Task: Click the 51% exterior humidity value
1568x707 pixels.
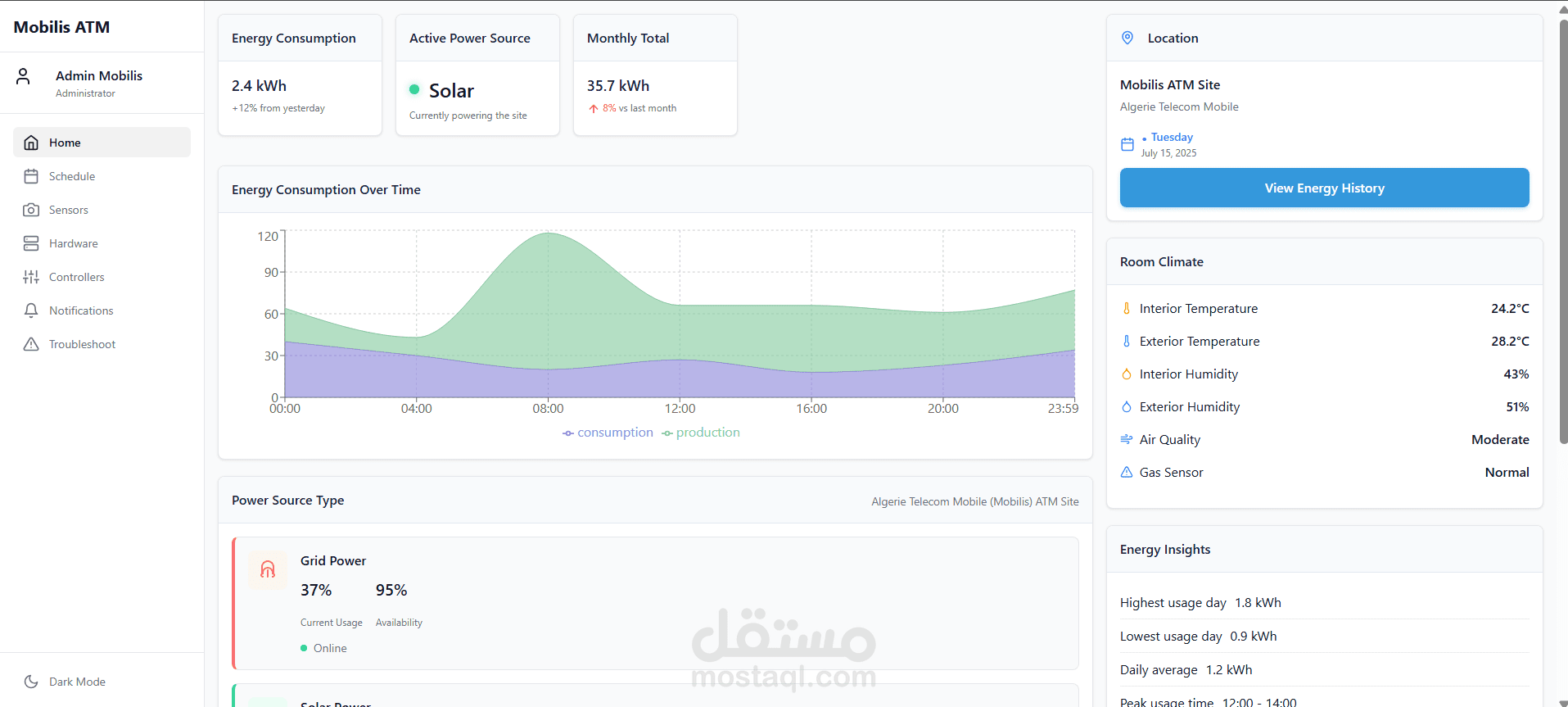Action: point(1517,406)
